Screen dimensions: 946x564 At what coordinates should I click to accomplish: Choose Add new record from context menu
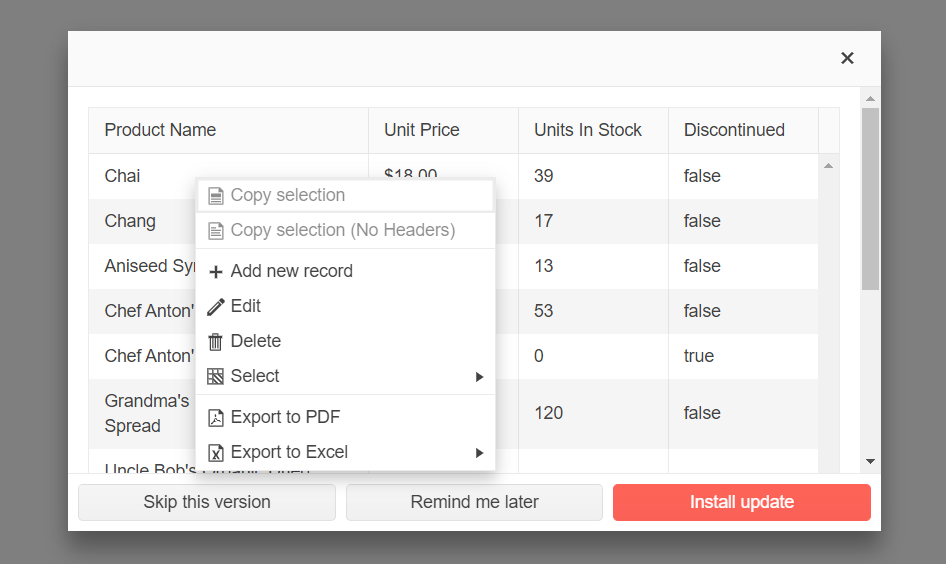click(291, 271)
